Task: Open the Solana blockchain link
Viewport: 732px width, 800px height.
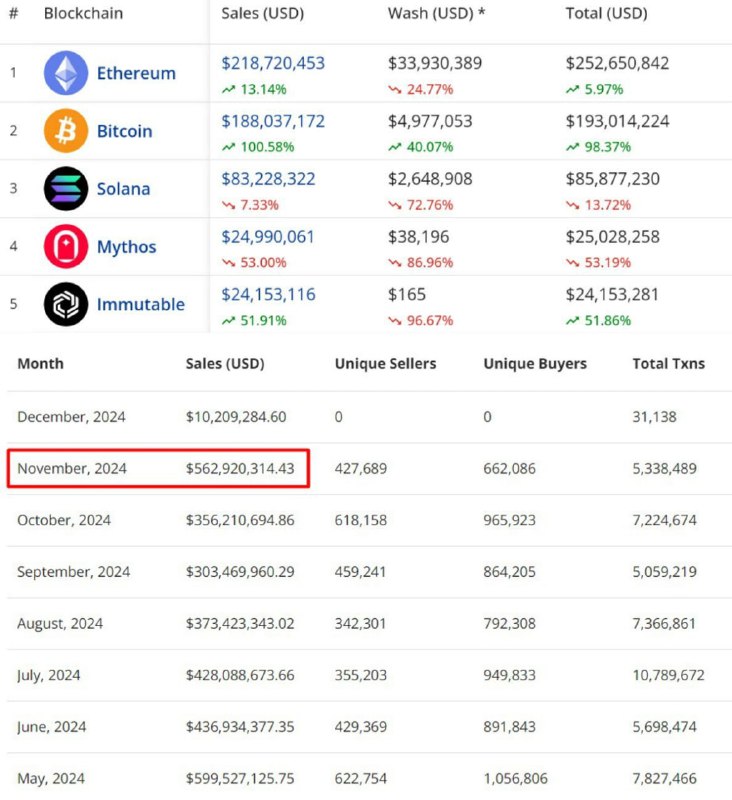Action: pyautogui.click(x=123, y=189)
